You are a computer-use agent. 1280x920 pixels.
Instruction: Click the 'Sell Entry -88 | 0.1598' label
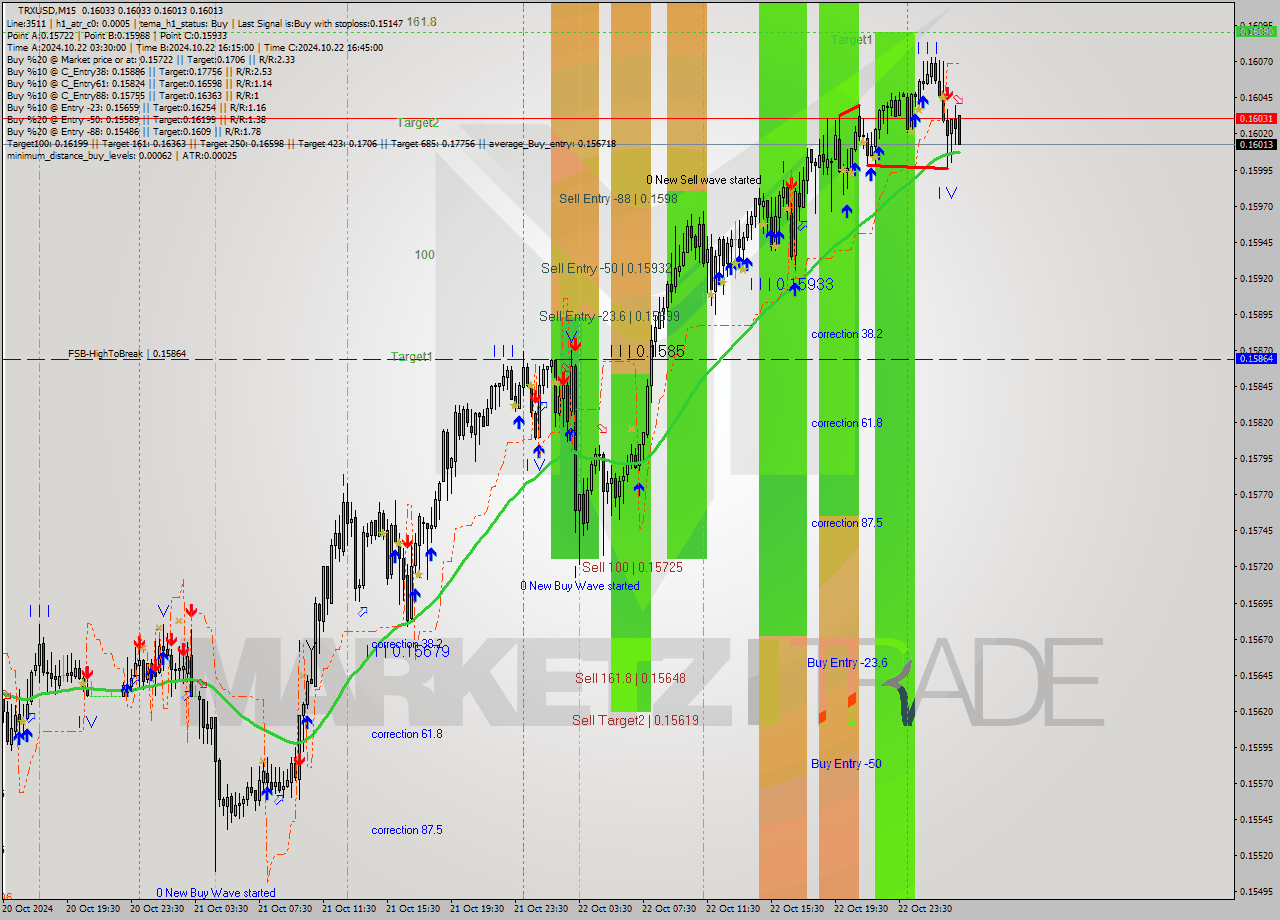point(618,198)
